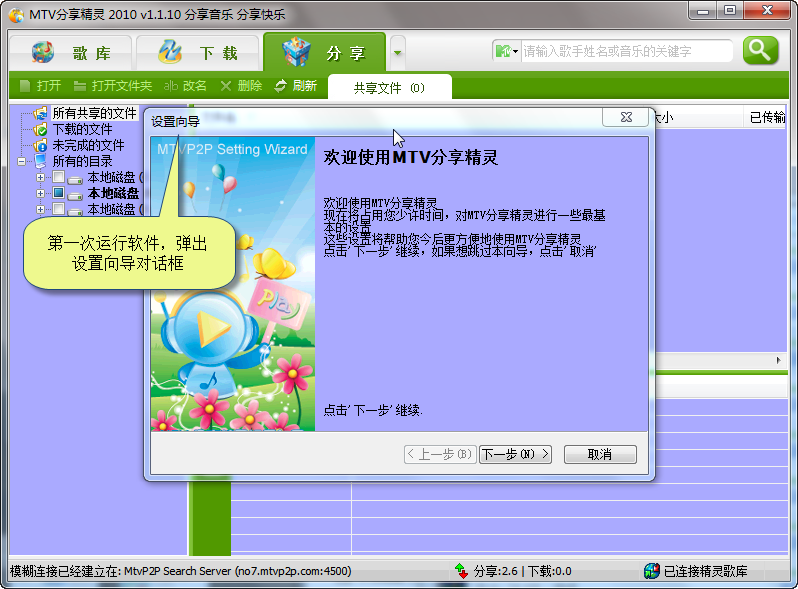Click 下一步(N) in the setup wizard

(x=516, y=454)
